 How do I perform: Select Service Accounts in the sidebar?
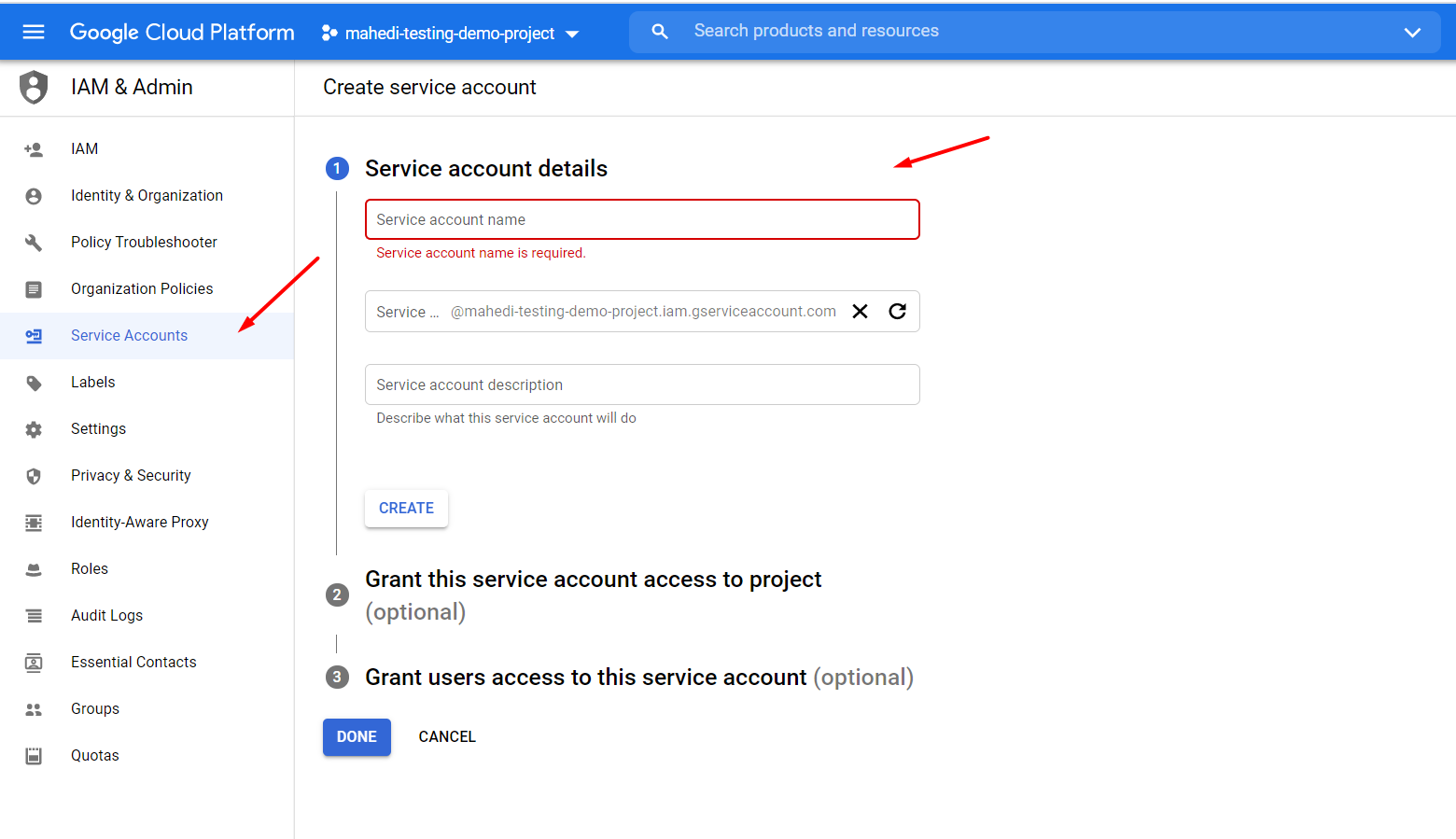click(129, 335)
